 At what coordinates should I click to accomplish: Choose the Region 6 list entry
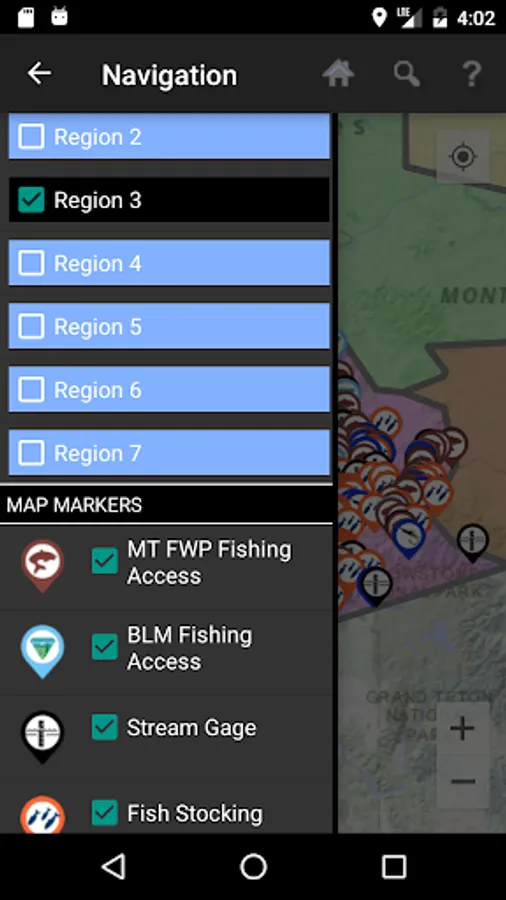pyautogui.click(x=169, y=390)
